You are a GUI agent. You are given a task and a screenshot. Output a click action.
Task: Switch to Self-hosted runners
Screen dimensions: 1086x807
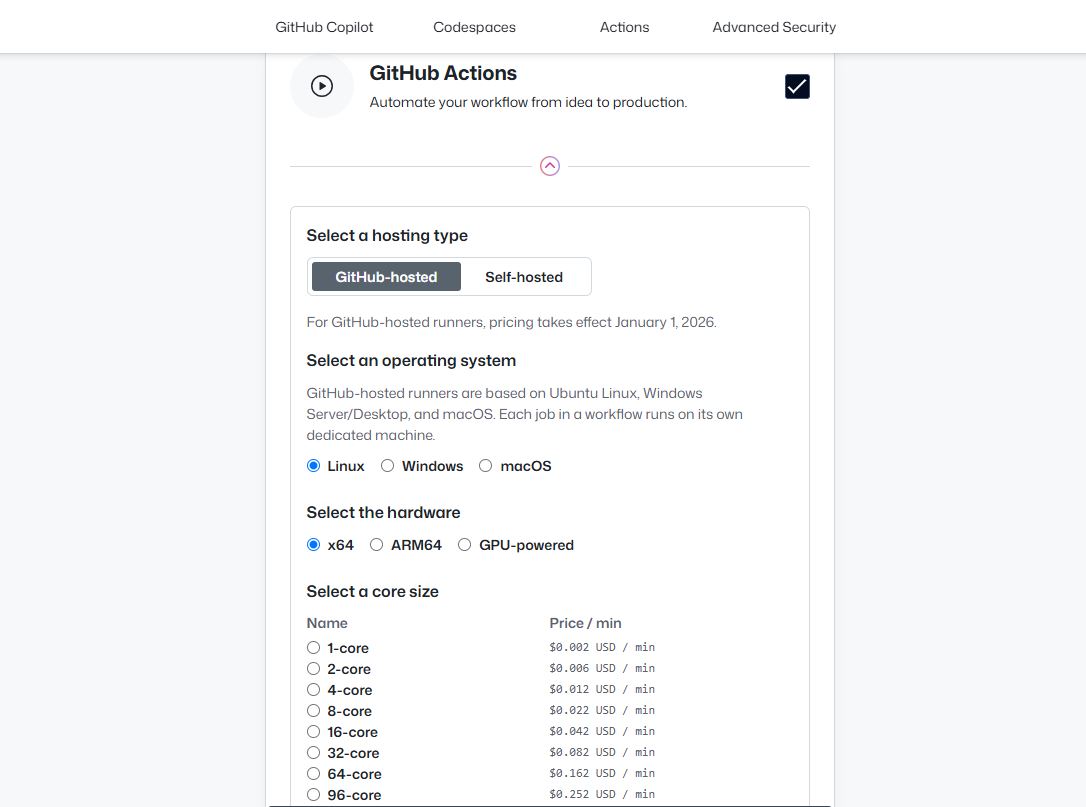coord(524,276)
